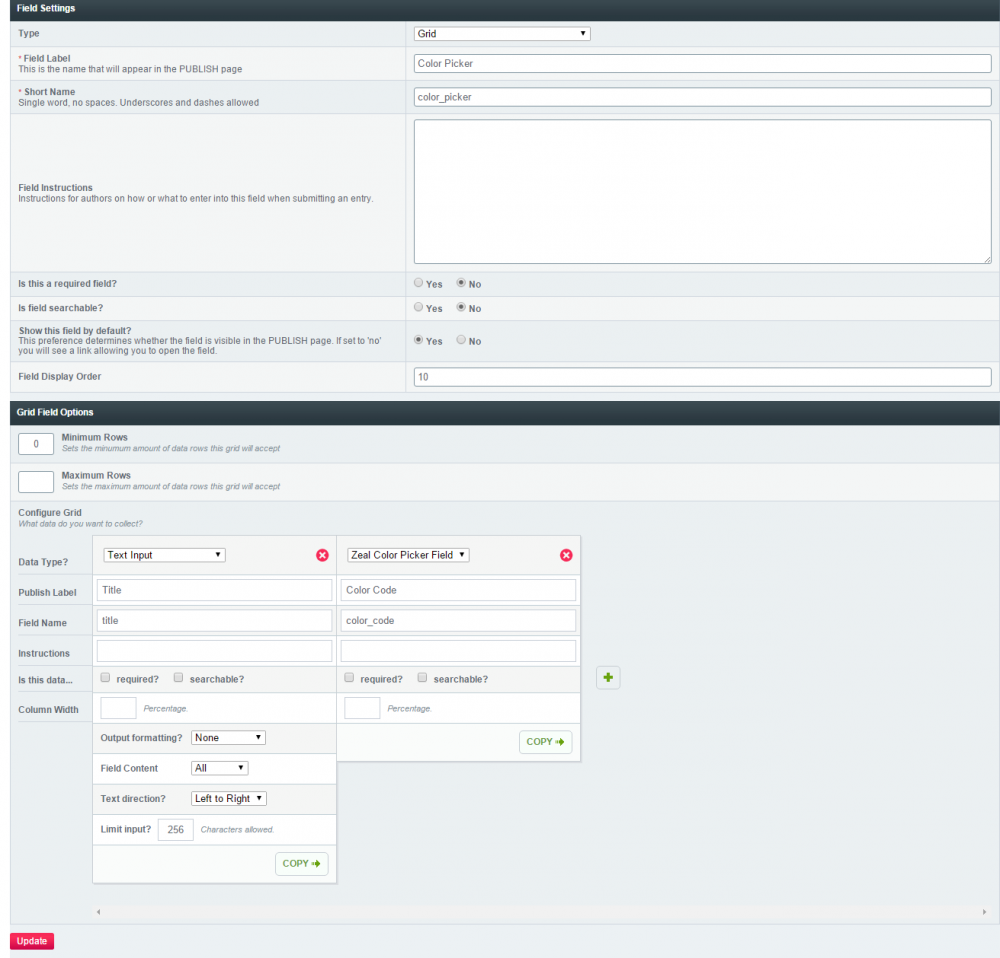Screen dimensions: 1000x958
Task: Open the Type dropdown showing Grid
Action: click(x=501, y=33)
